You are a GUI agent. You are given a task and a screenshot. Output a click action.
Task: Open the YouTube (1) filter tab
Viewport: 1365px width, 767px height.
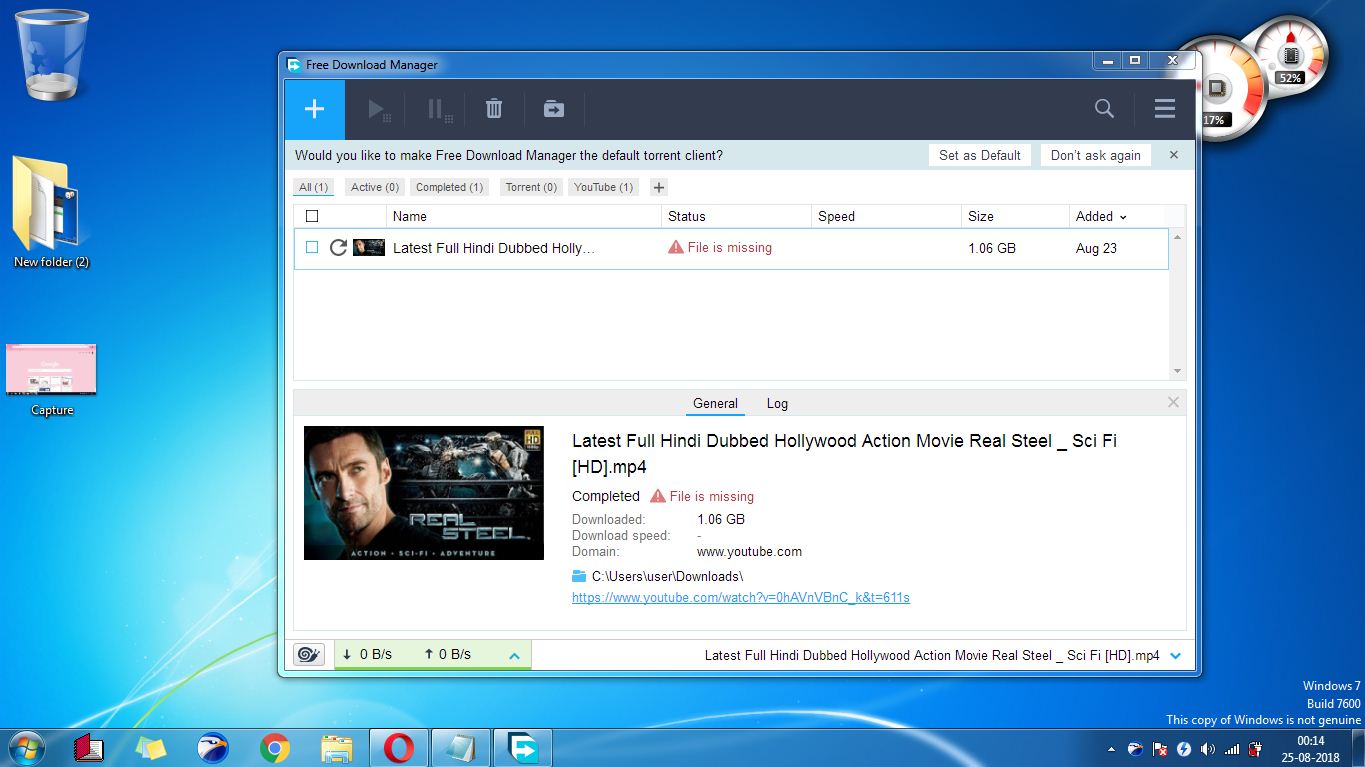coord(602,187)
